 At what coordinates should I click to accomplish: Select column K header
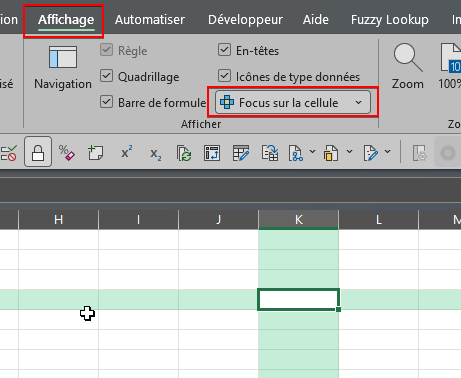298,219
